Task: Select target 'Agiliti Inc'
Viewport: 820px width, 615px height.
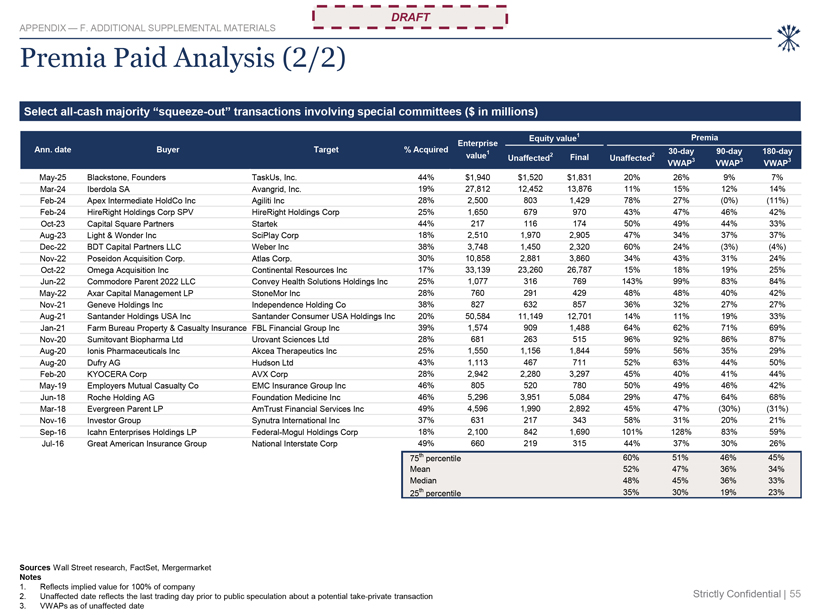Action: point(268,200)
